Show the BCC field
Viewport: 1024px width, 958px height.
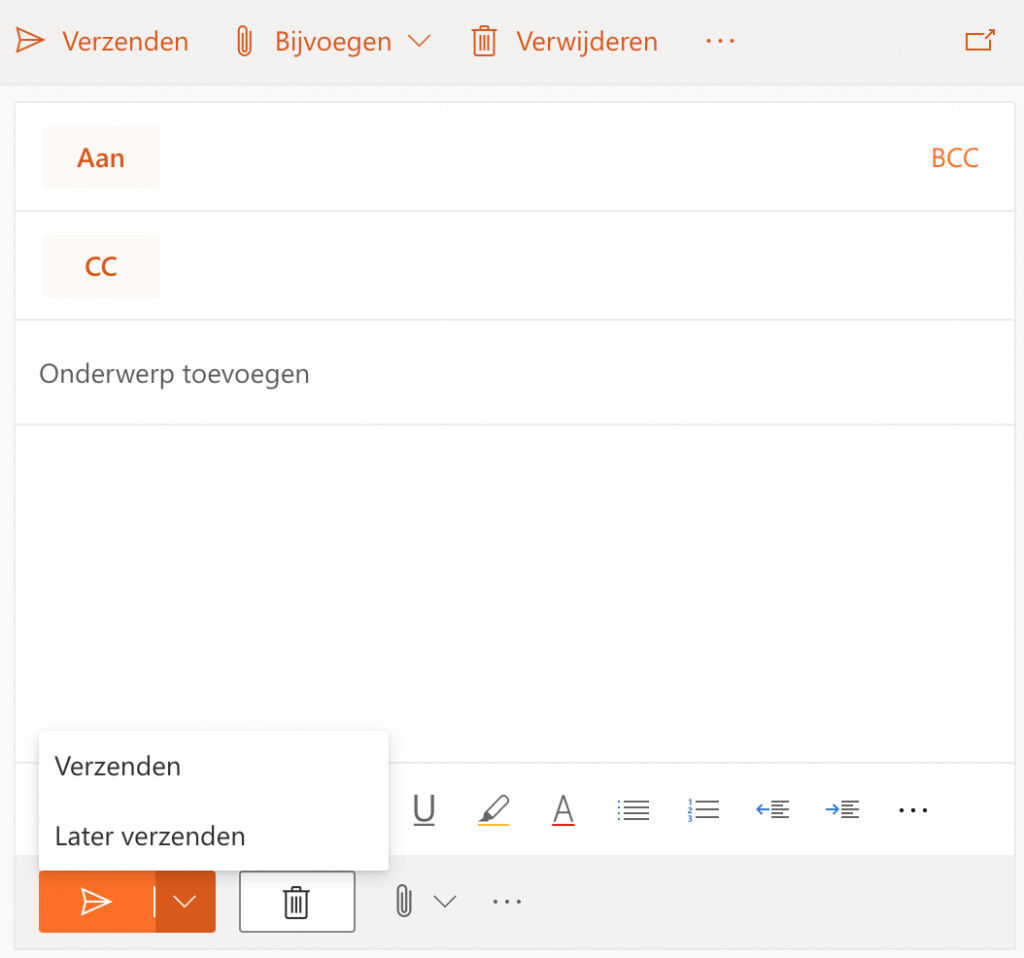click(x=954, y=158)
